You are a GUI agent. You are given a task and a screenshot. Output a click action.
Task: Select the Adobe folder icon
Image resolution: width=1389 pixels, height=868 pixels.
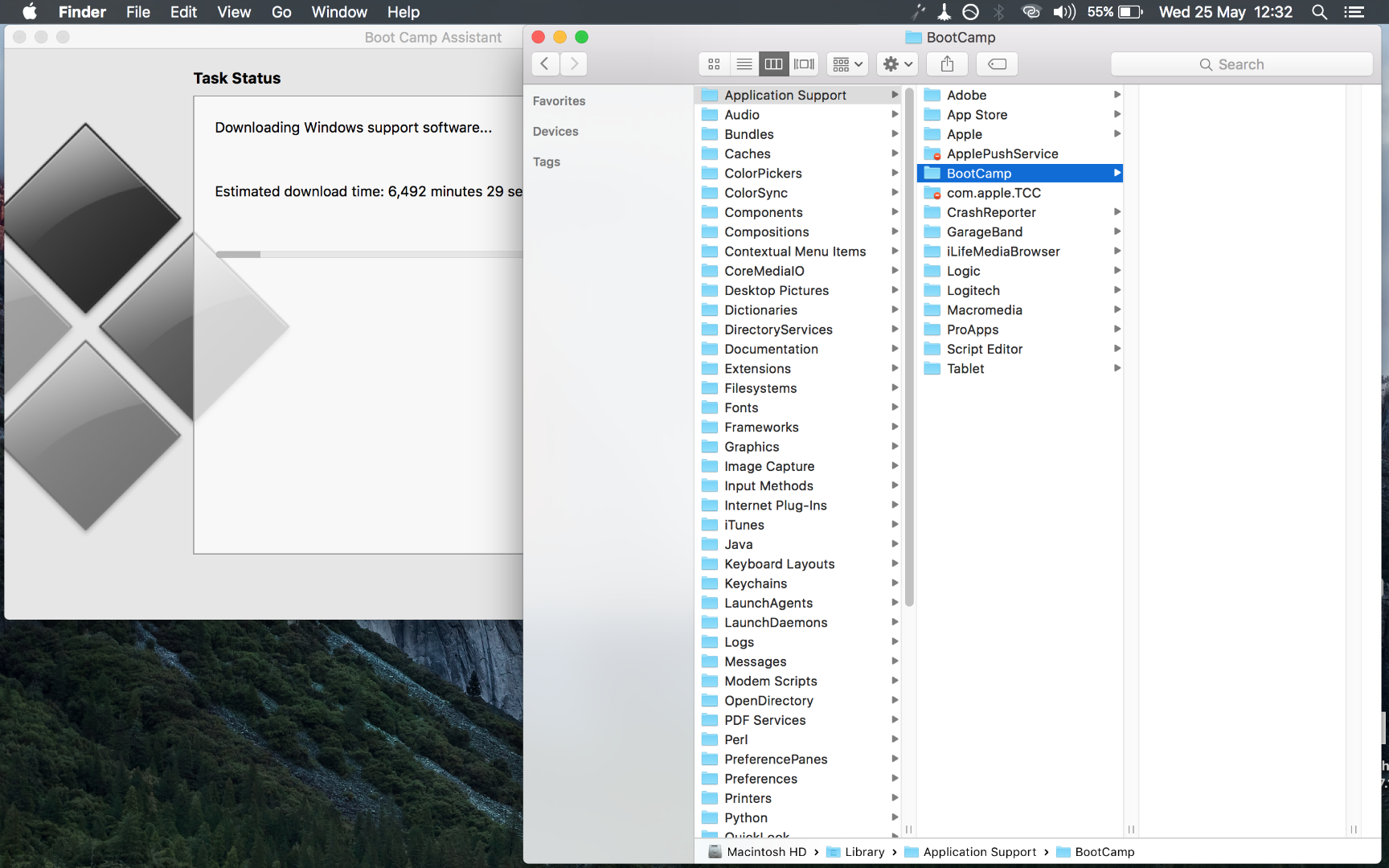click(x=932, y=95)
